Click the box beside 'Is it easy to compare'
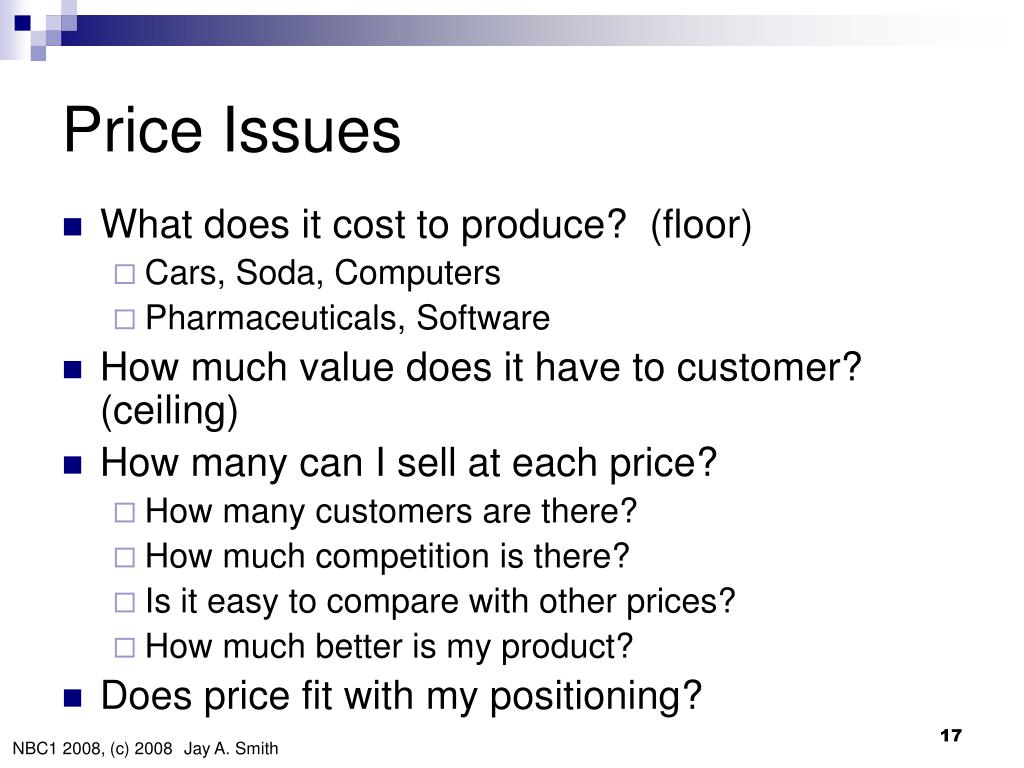Image resolution: width=1024 pixels, height=768 pixels. point(125,602)
